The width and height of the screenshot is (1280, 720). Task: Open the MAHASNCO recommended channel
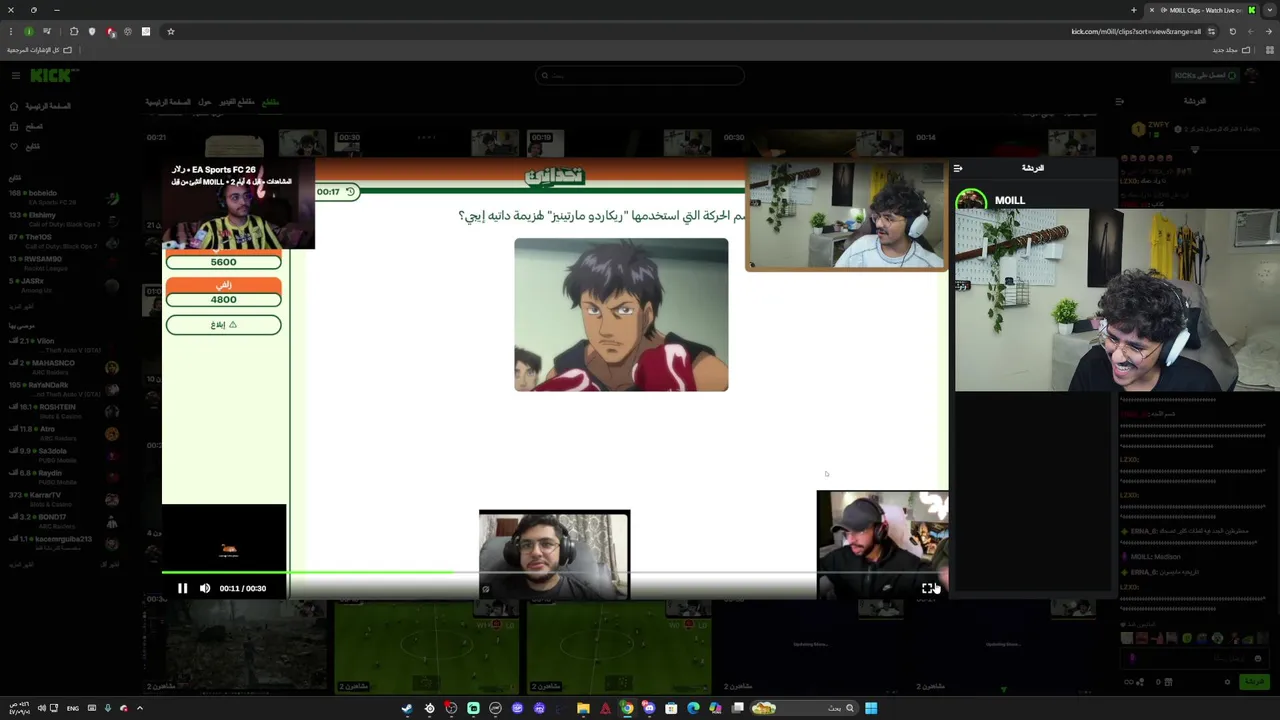click(x=62, y=367)
